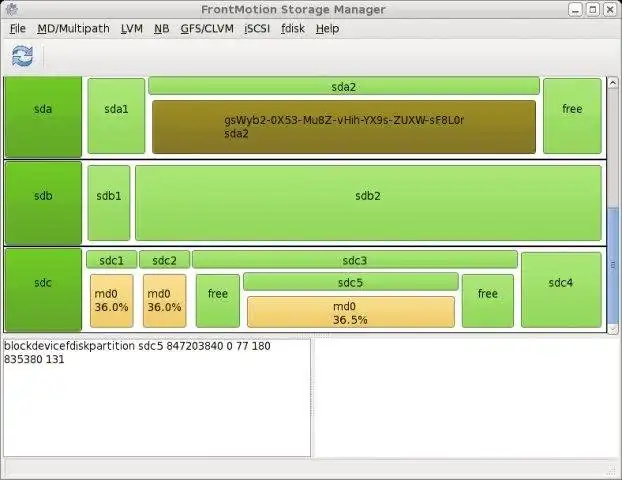Image resolution: width=622 pixels, height=480 pixels.
Task: Click the blockdevicefdiskpartition sdc5 info text
Action: 137,353
